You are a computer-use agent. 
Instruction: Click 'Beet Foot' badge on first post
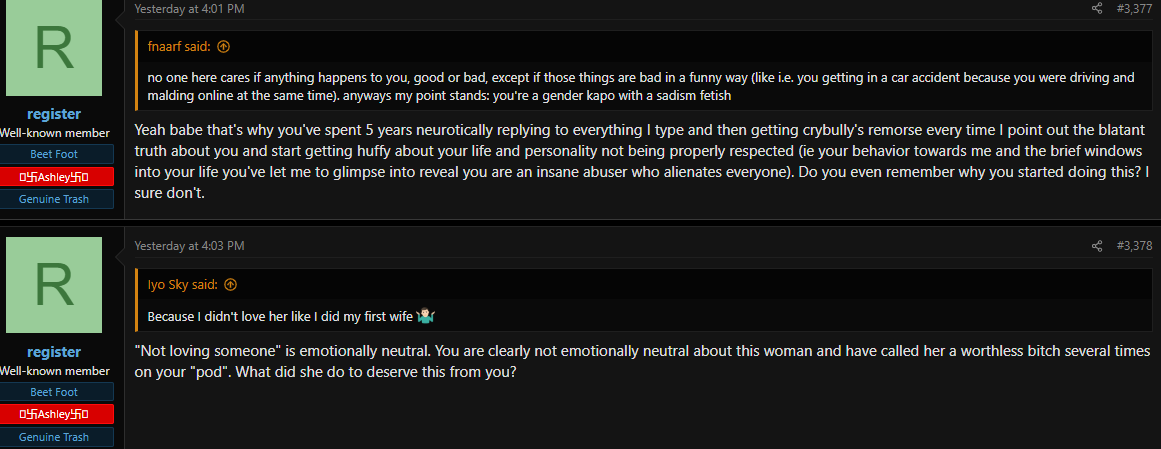54,154
